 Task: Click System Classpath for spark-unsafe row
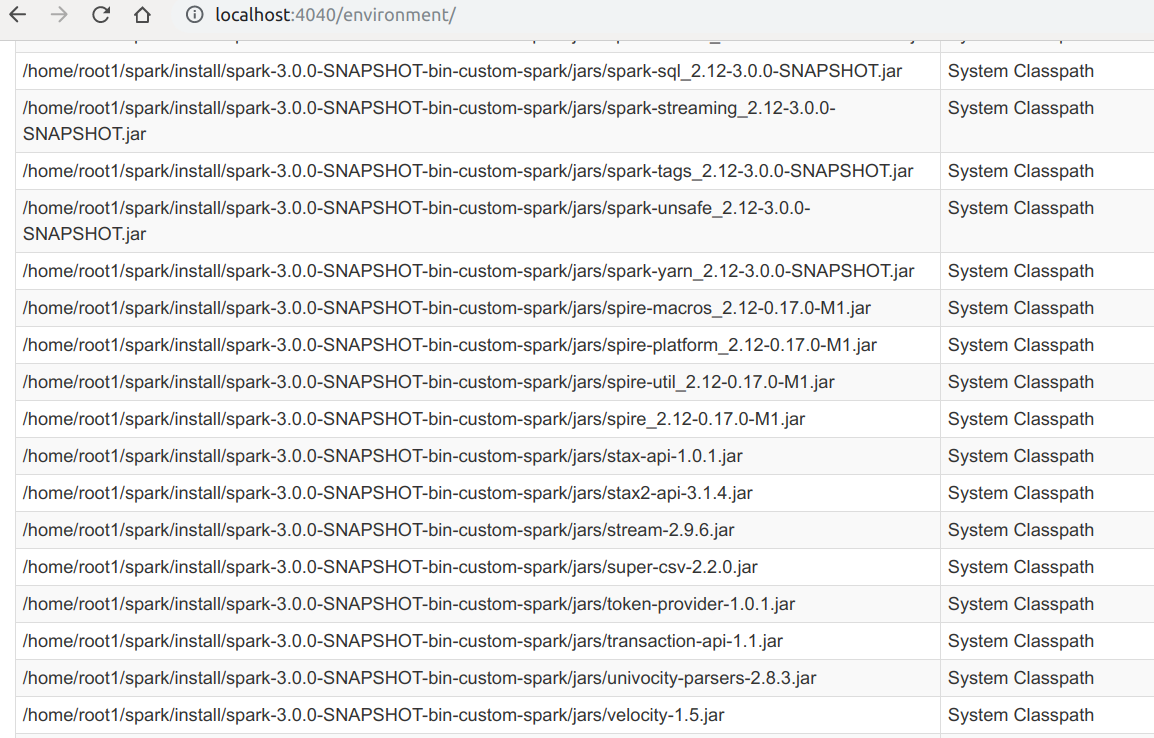pyautogui.click(x=1020, y=208)
